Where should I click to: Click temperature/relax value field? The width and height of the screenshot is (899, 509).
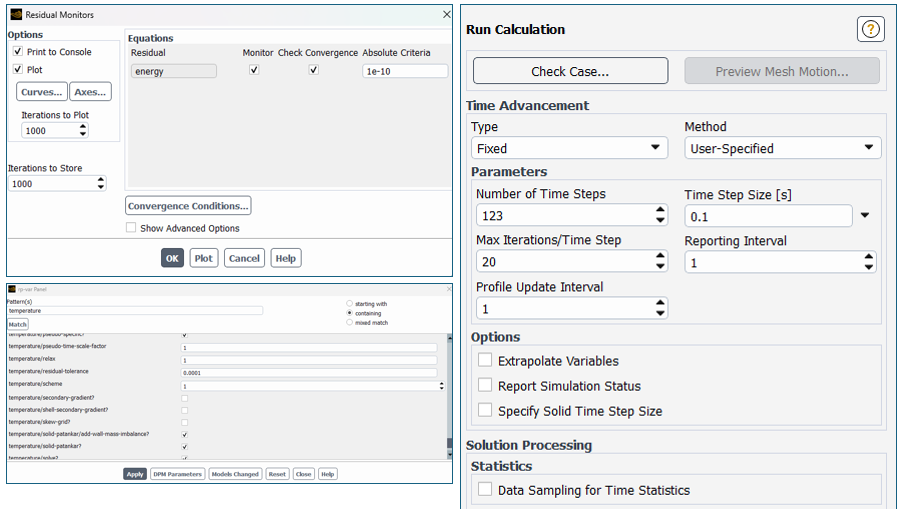point(309,360)
